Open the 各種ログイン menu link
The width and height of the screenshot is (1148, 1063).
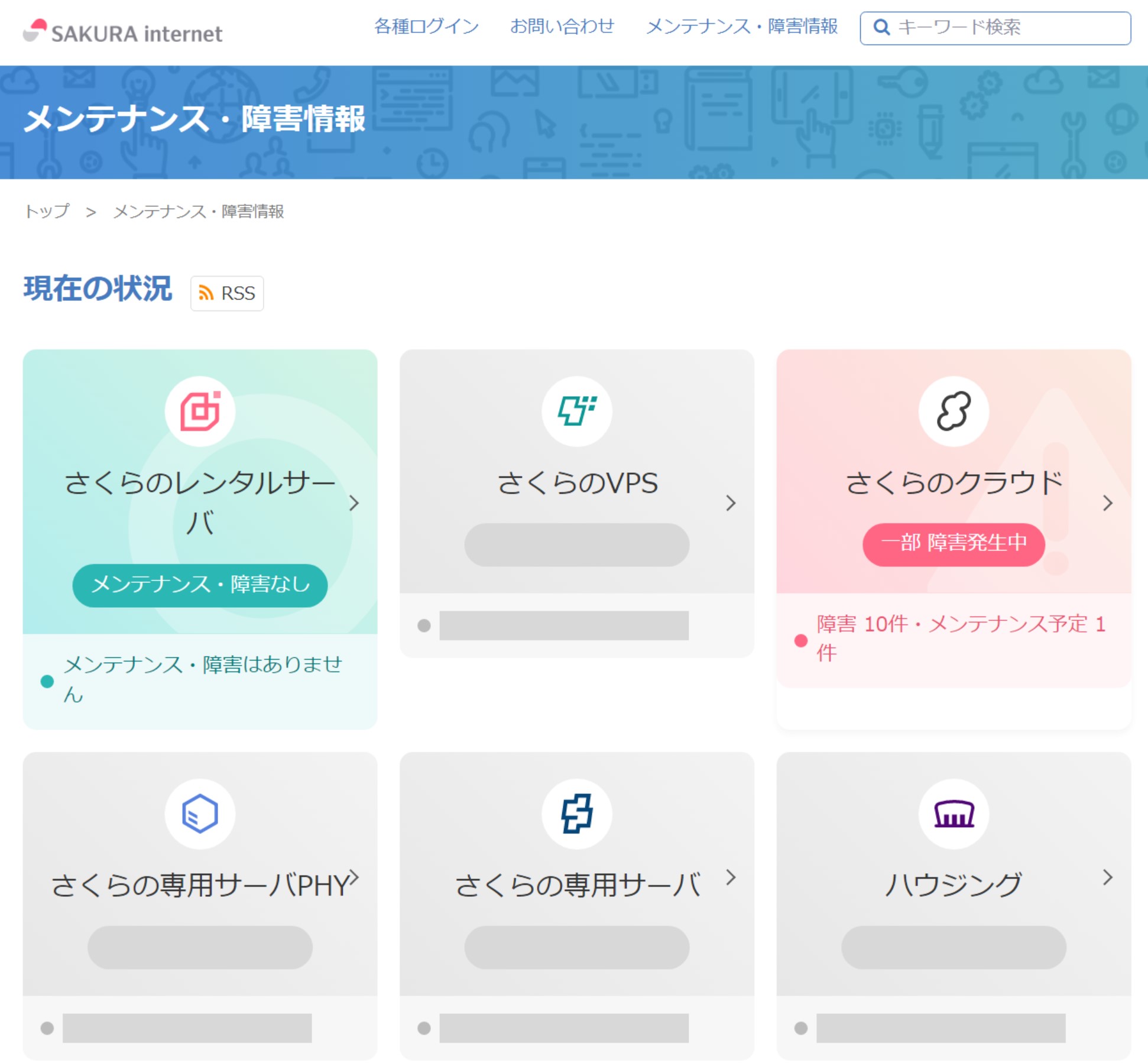click(x=426, y=27)
